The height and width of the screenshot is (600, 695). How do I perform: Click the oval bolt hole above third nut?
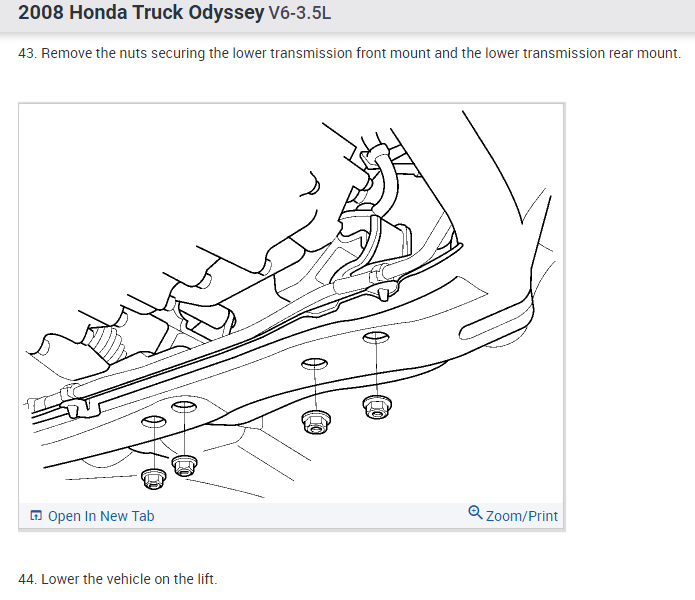pos(314,364)
